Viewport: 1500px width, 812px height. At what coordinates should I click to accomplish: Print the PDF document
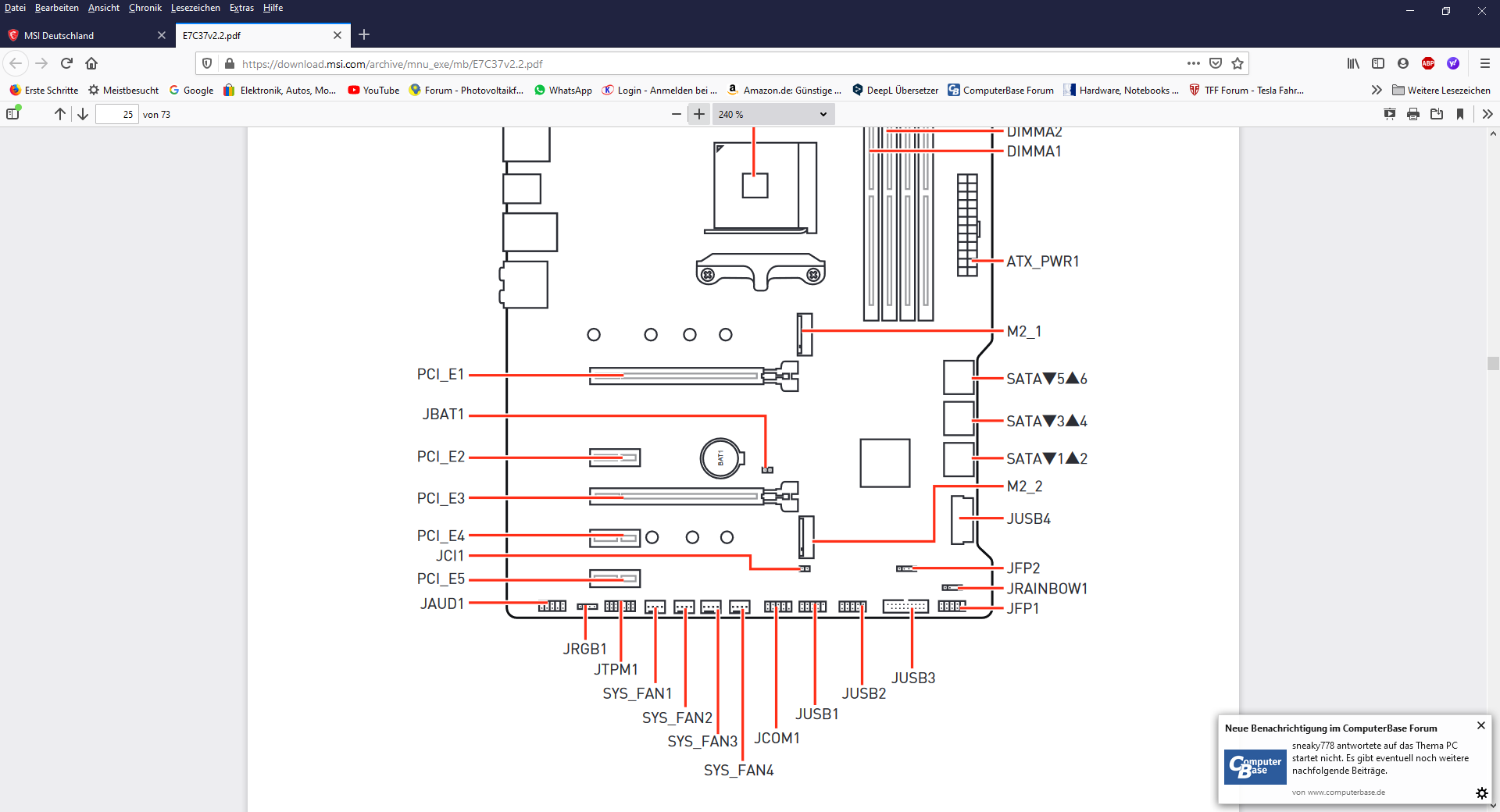pyautogui.click(x=1413, y=114)
